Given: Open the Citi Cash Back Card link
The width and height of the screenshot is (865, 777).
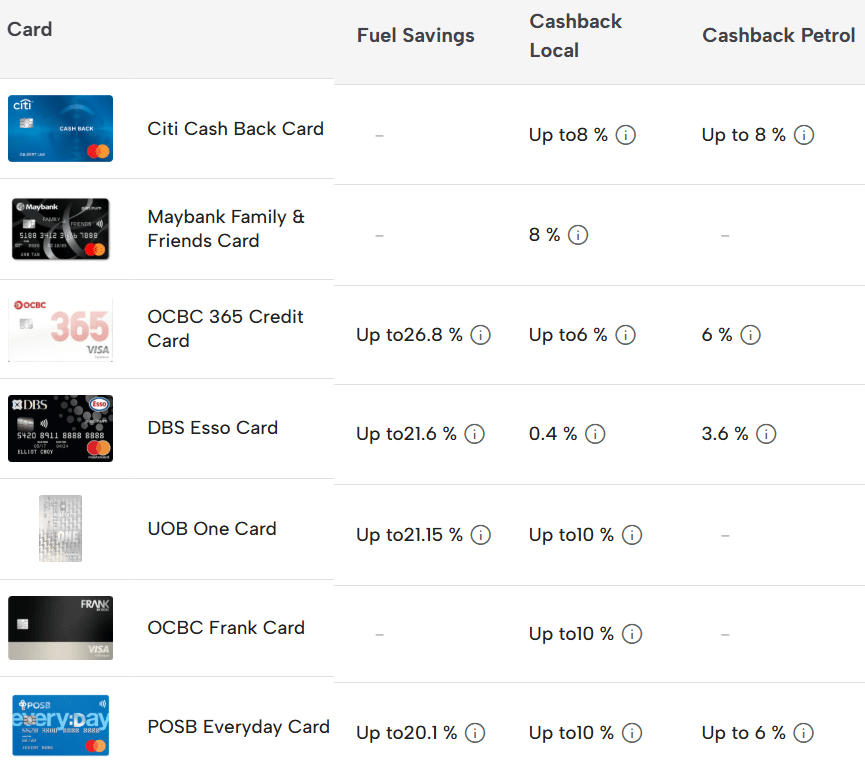Looking at the screenshot, I should coord(235,129).
